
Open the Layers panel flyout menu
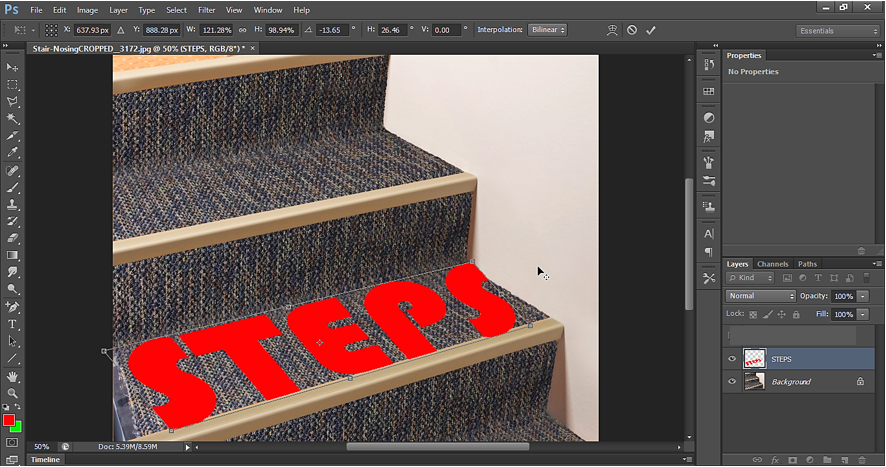(876, 264)
